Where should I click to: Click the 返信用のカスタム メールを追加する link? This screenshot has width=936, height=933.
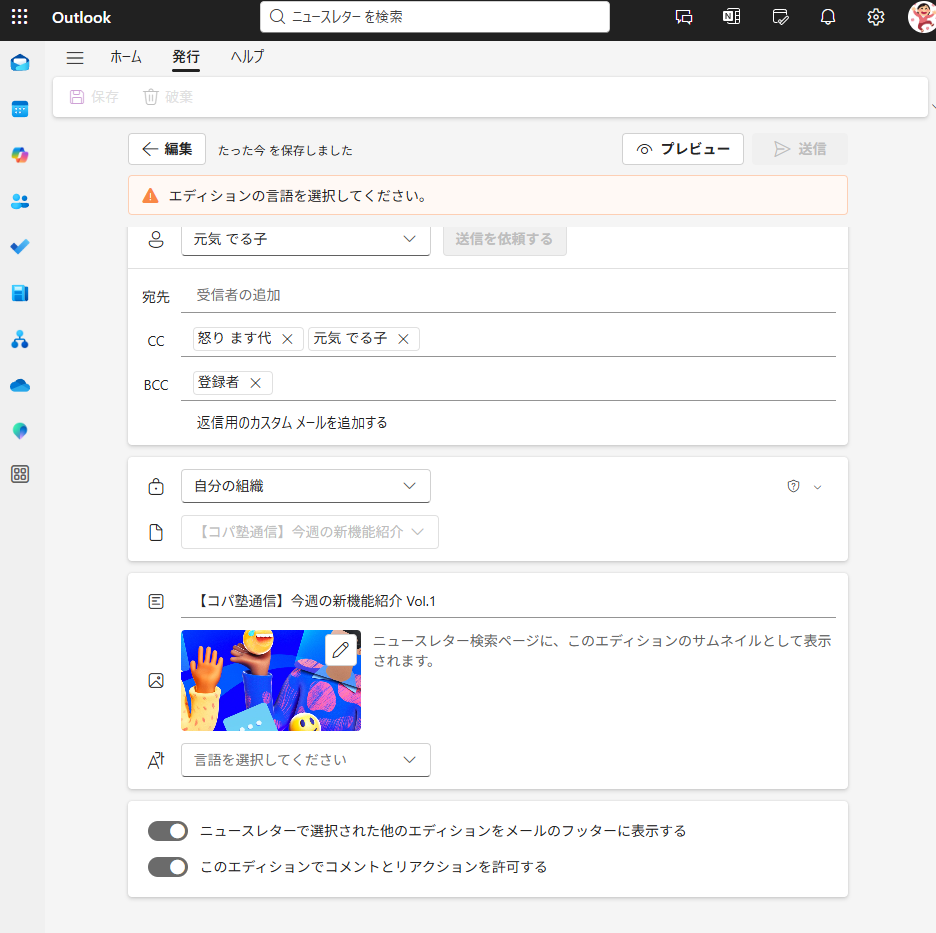[x=292, y=423]
